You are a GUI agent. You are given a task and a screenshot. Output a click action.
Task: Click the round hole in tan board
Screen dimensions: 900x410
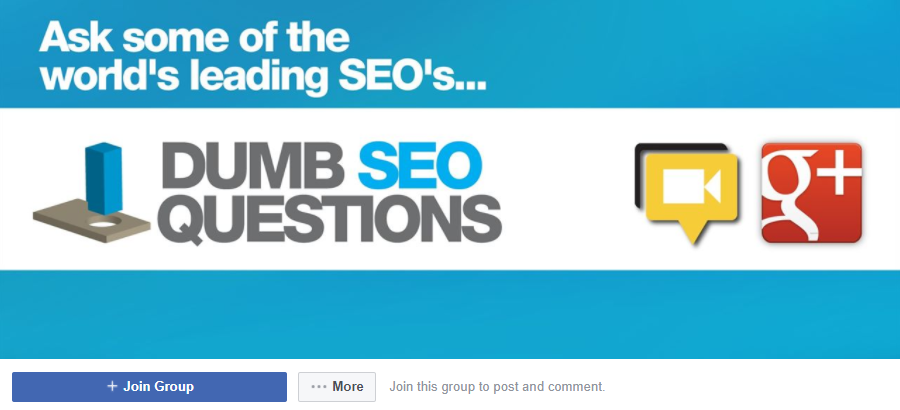pyautogui.click(x=103, y=221)
